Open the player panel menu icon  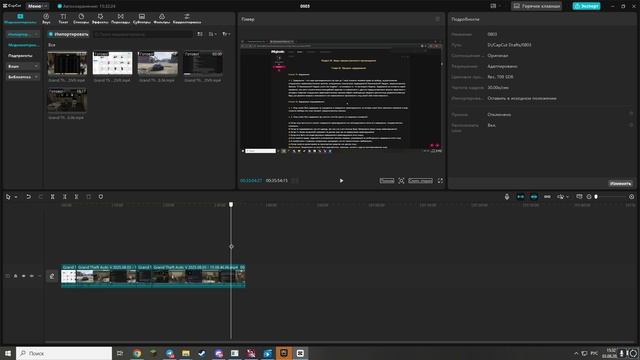(438, 19)
